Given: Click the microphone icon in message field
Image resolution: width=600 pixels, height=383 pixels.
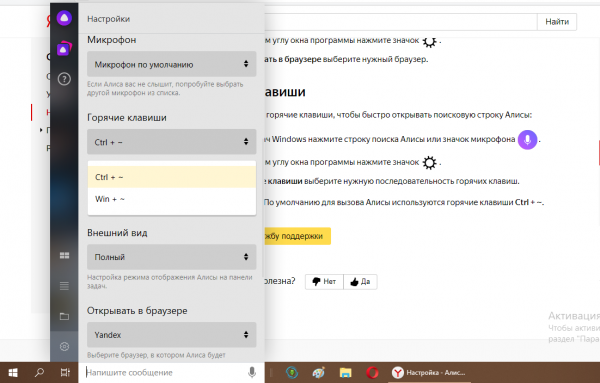Looking at the screenshot, I should click(252, 372).
